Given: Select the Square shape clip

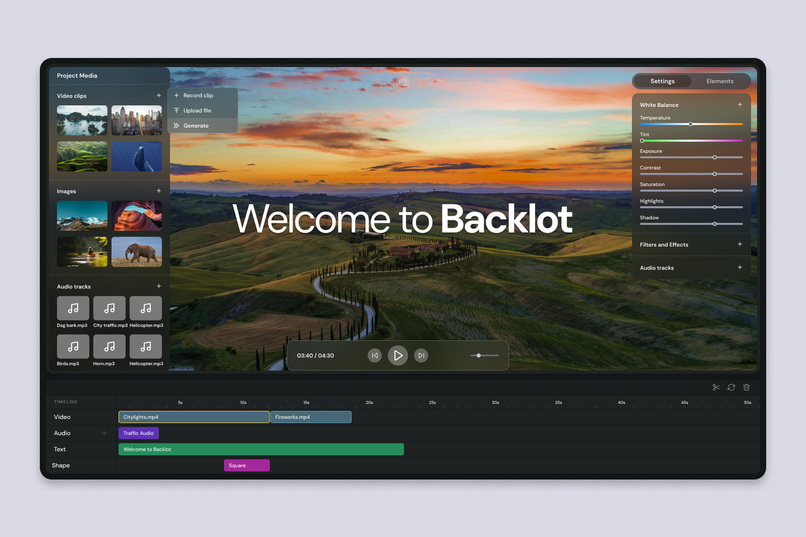Looking at the screenshot, I should (247, 466).
